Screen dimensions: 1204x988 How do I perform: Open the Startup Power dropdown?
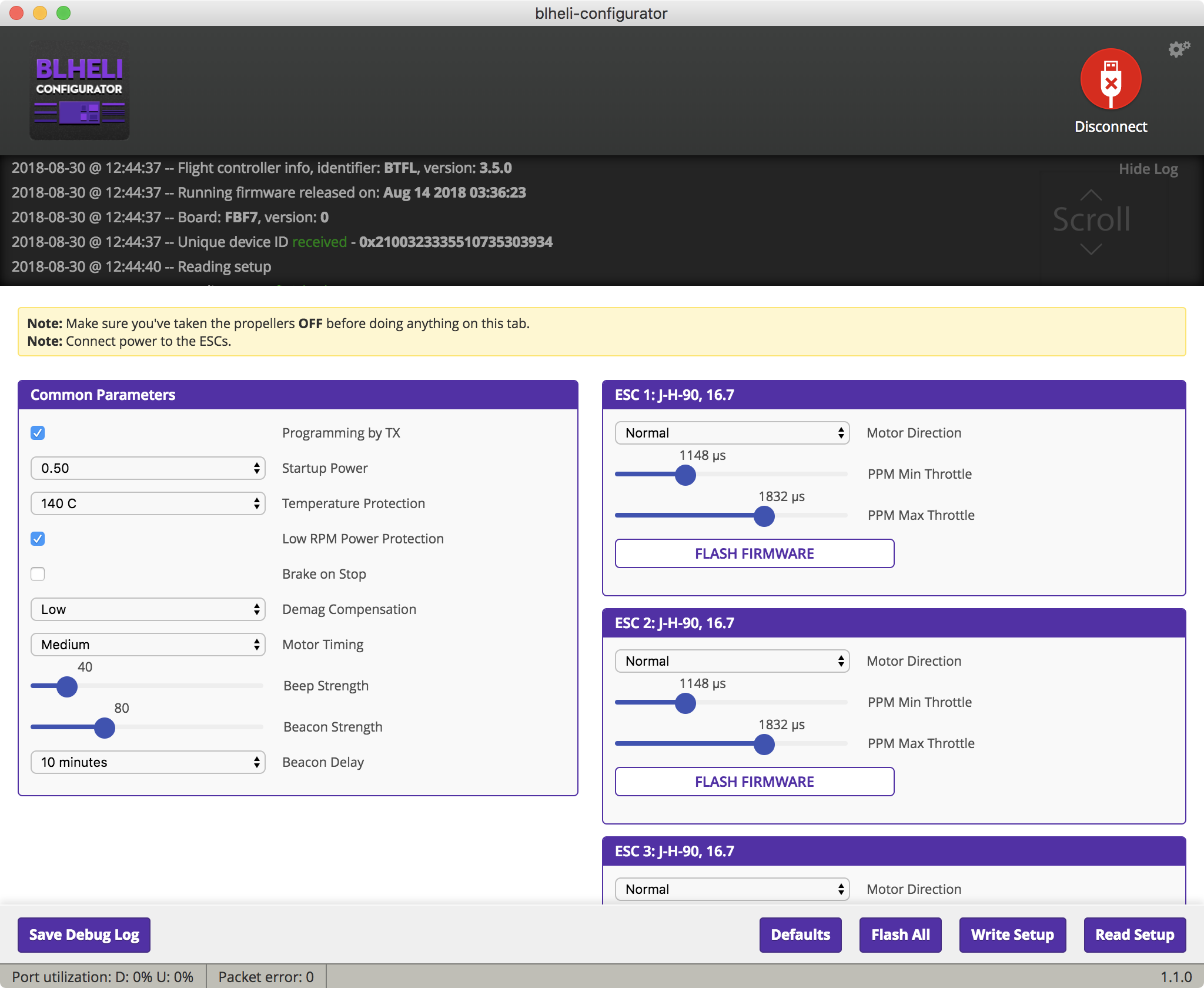pyautogui.click(x=148, y=469)
